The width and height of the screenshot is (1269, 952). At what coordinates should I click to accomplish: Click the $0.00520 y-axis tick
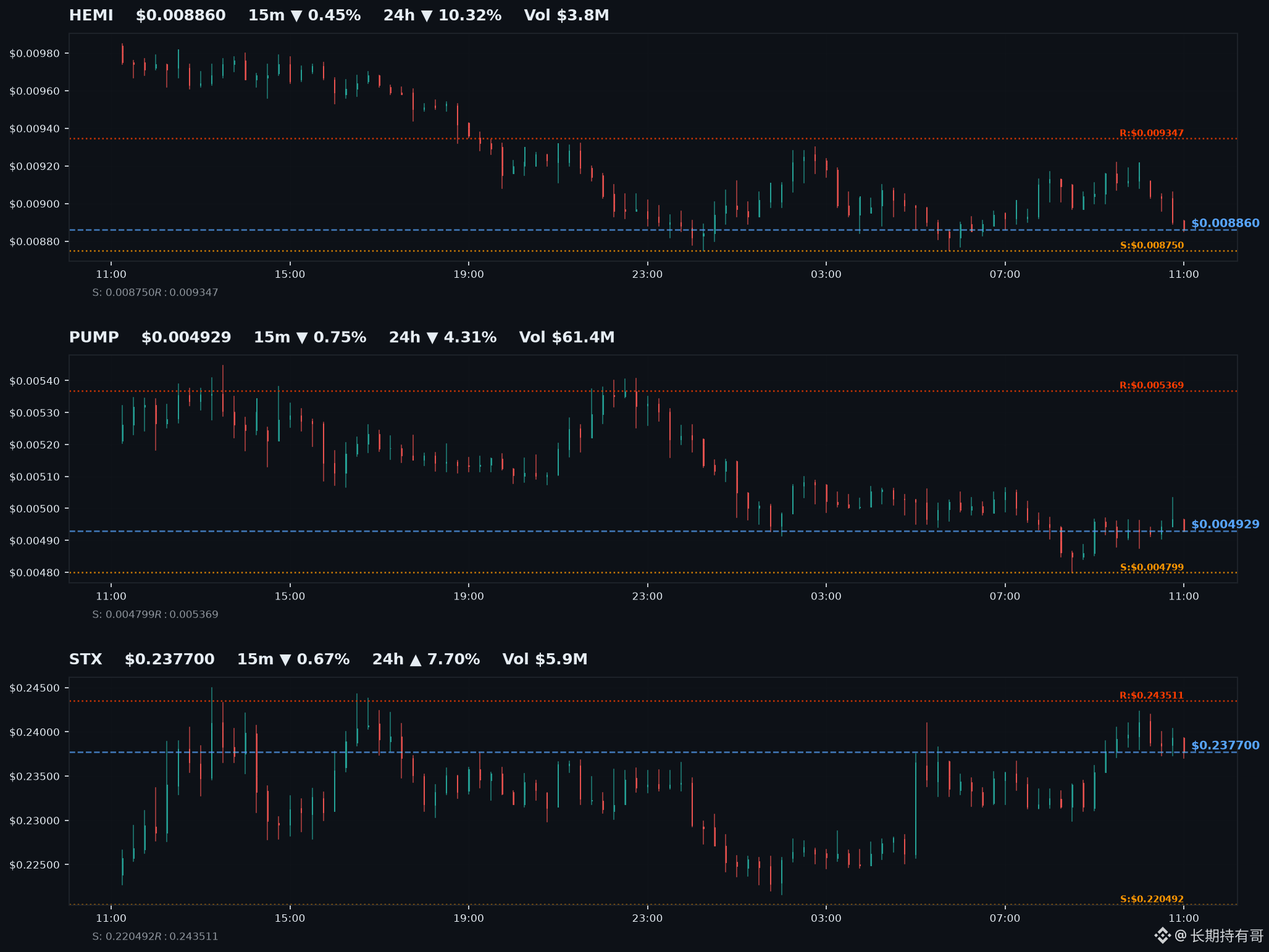coord(35,445)
